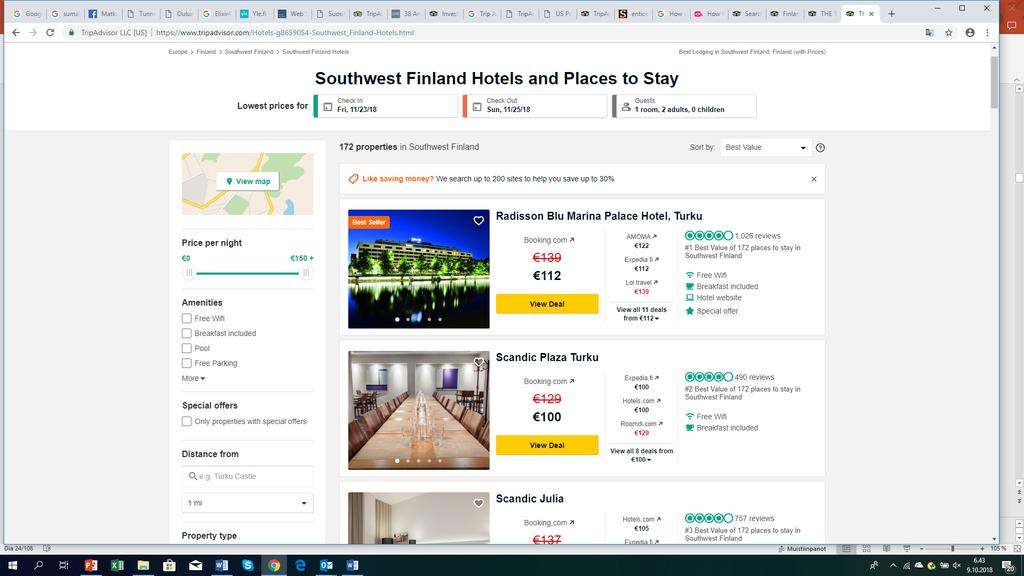The height and width of the screenshot is (576, 1024).
Task: Click the browser forward arrow
Action: coord(33,32)
